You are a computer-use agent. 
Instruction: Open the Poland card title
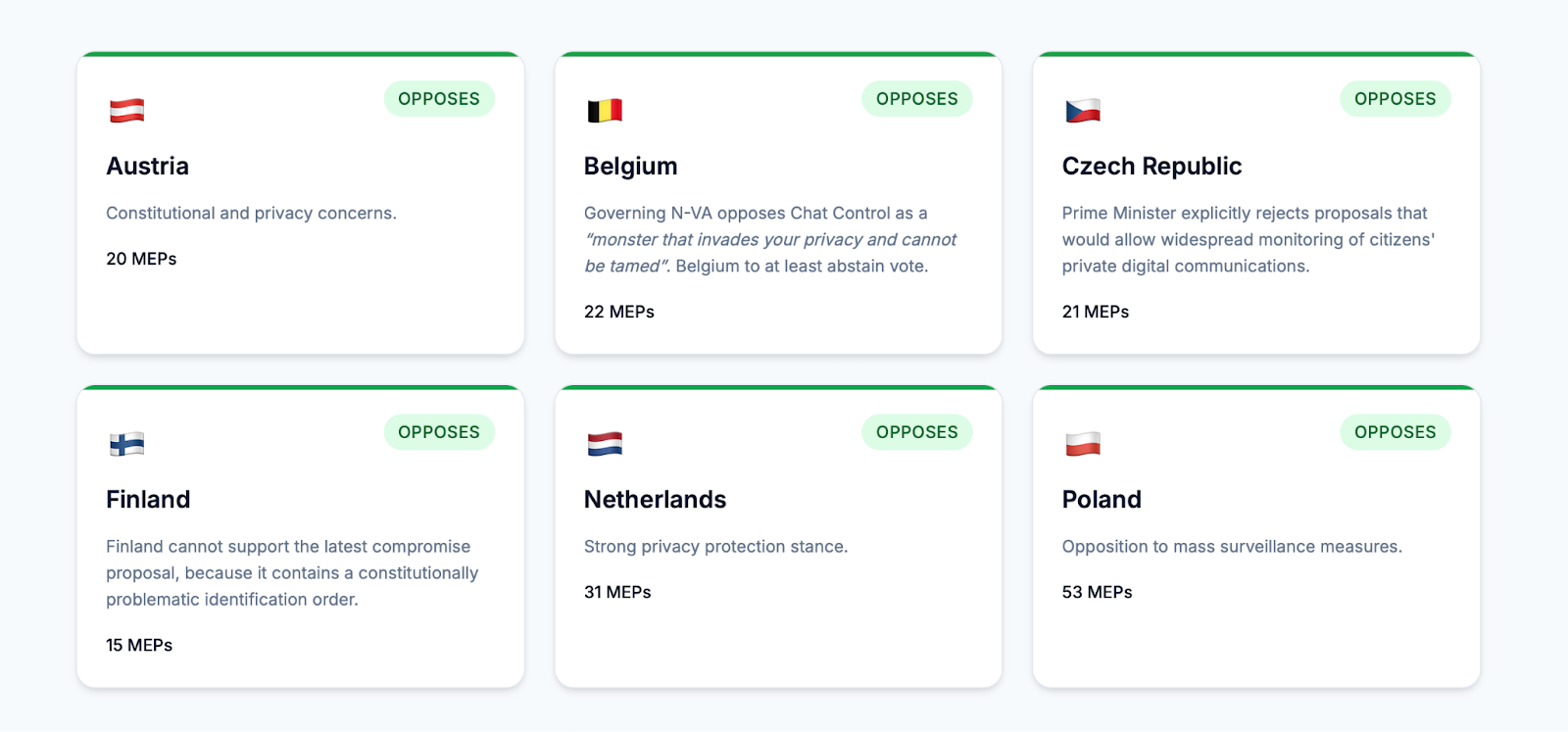click(1102, 500)
